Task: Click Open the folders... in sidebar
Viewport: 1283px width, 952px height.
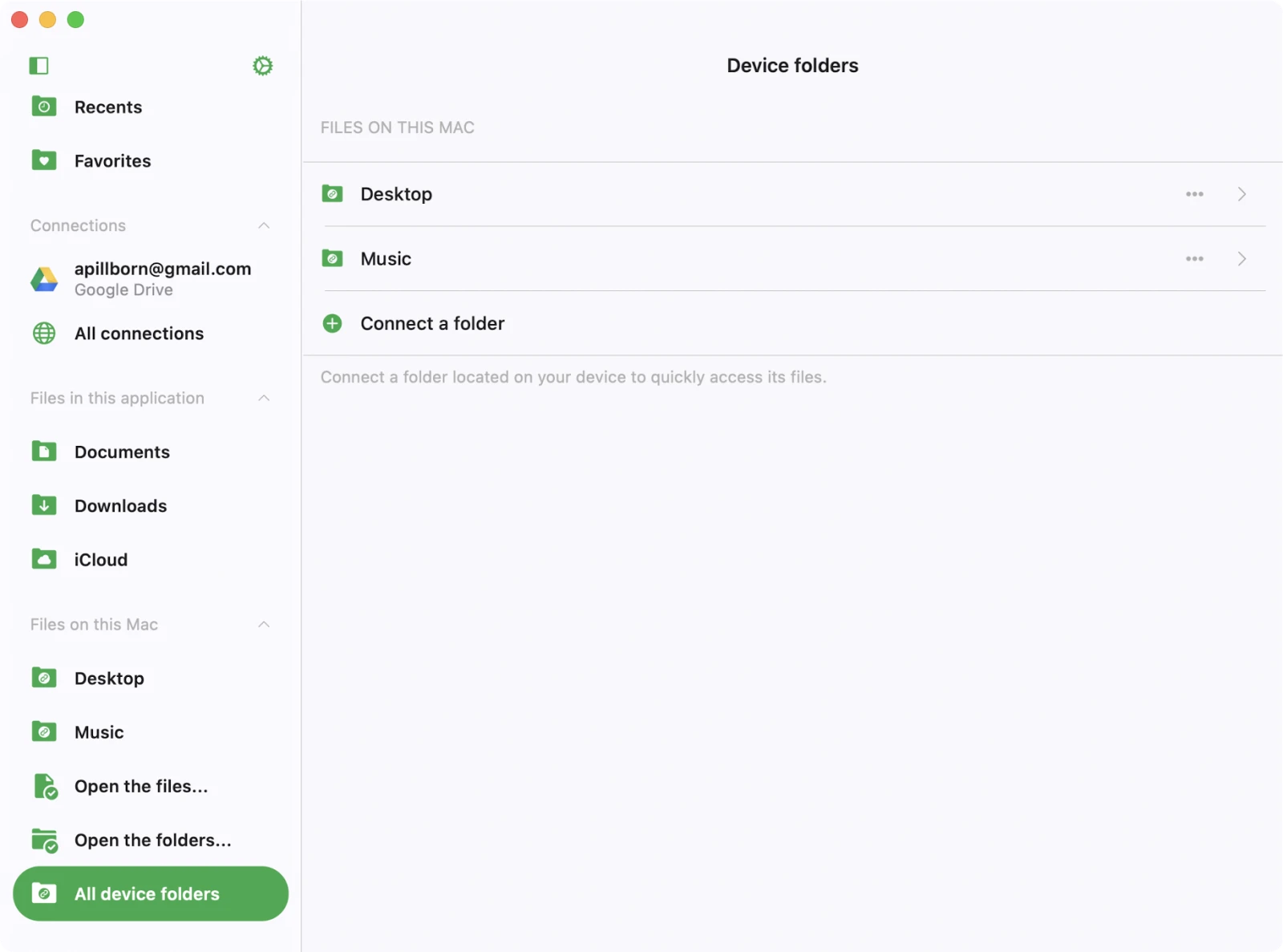Action: click(x=152, y=840)
